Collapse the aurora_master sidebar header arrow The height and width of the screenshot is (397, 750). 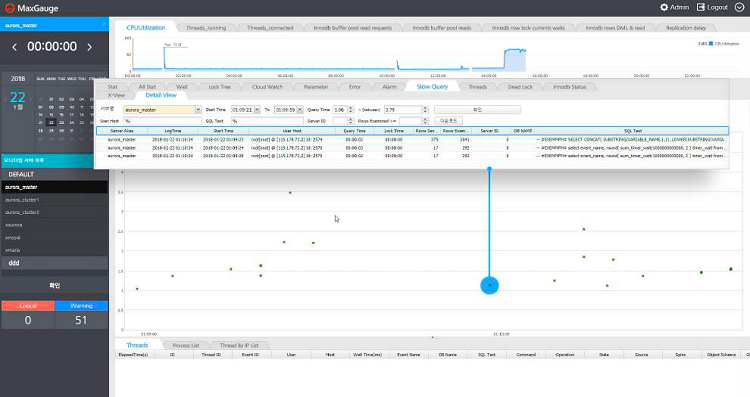(x=103, y=25)
